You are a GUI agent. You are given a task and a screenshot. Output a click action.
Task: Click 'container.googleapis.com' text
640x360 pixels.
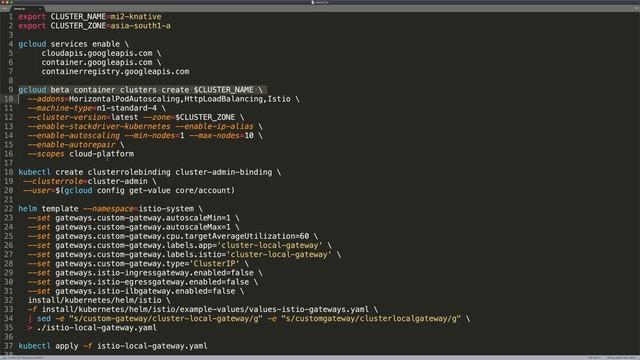97,62
